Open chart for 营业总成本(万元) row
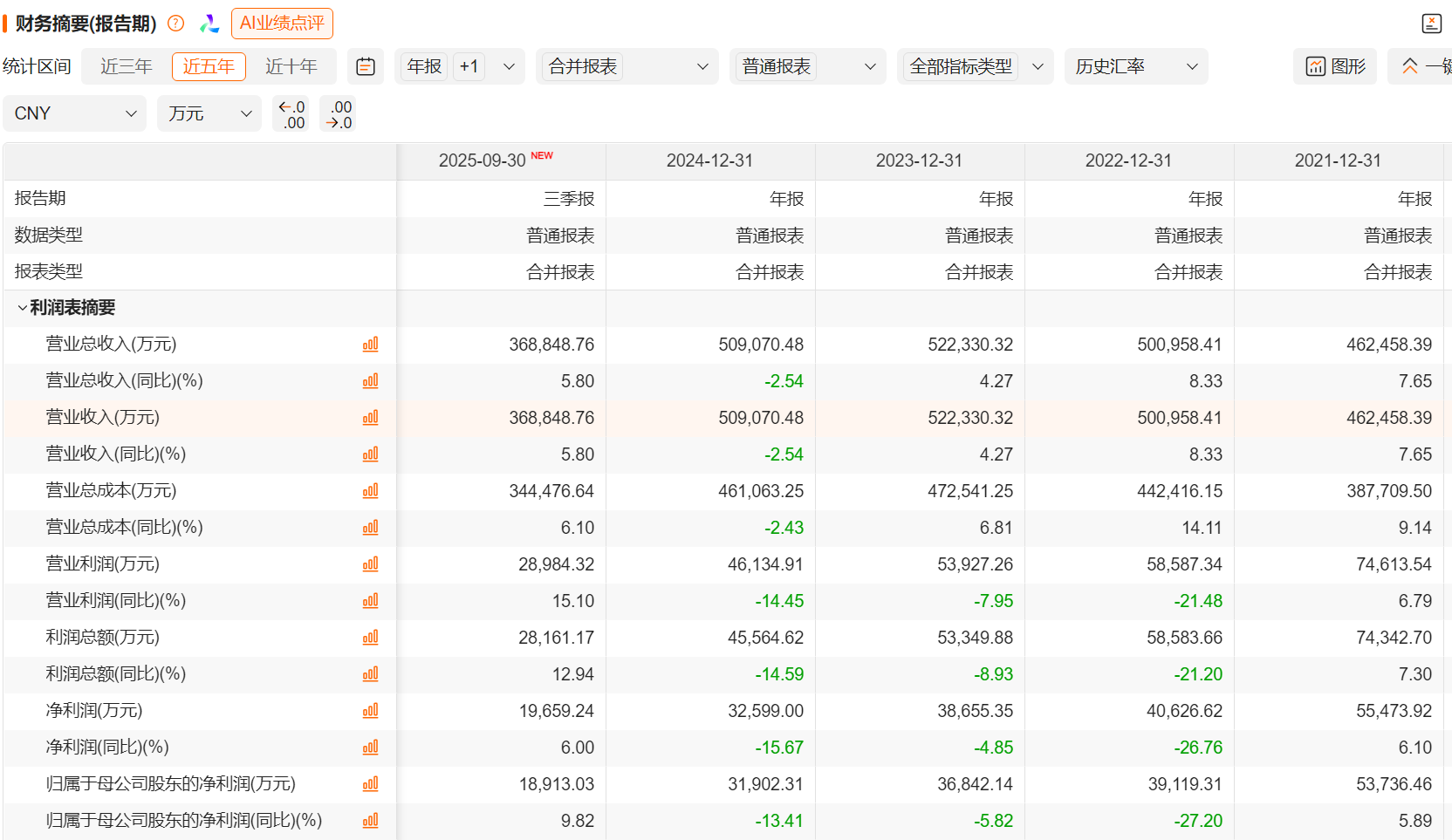Screen dimensions: 1452x840 370,491
